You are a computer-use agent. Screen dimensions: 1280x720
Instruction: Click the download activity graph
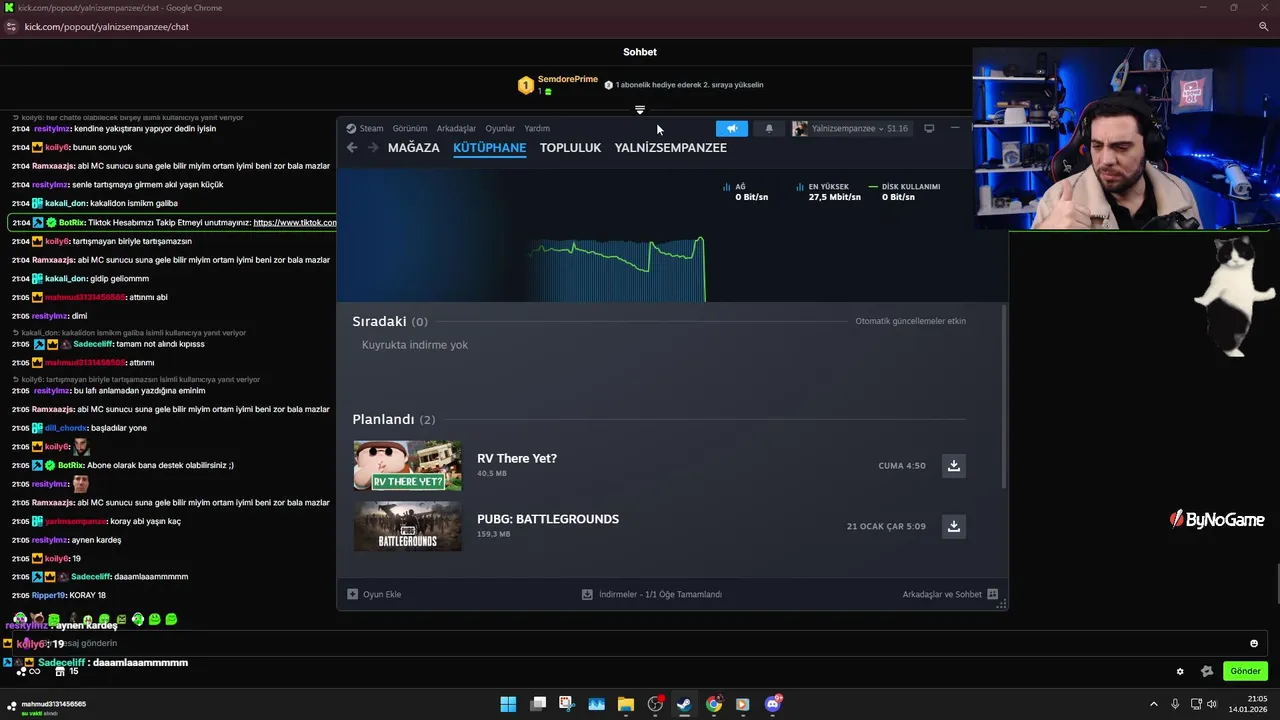pyautogui.click(x=618, y=268)
